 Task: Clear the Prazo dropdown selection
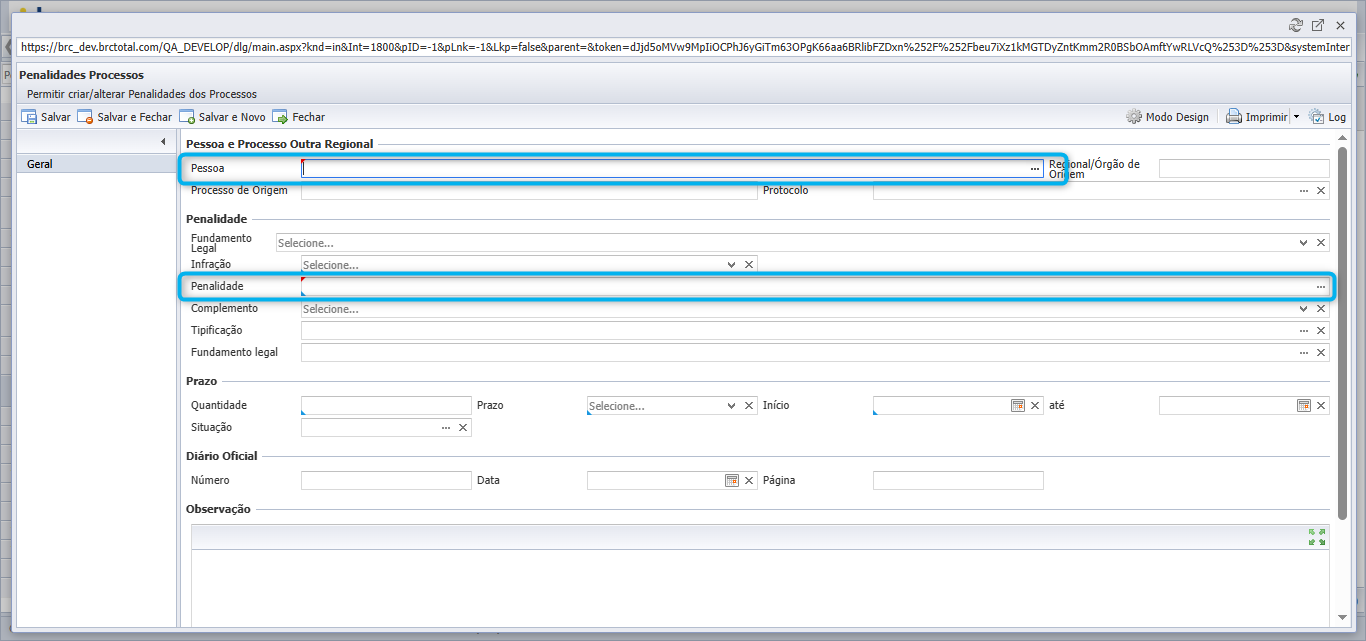(749, 406)
